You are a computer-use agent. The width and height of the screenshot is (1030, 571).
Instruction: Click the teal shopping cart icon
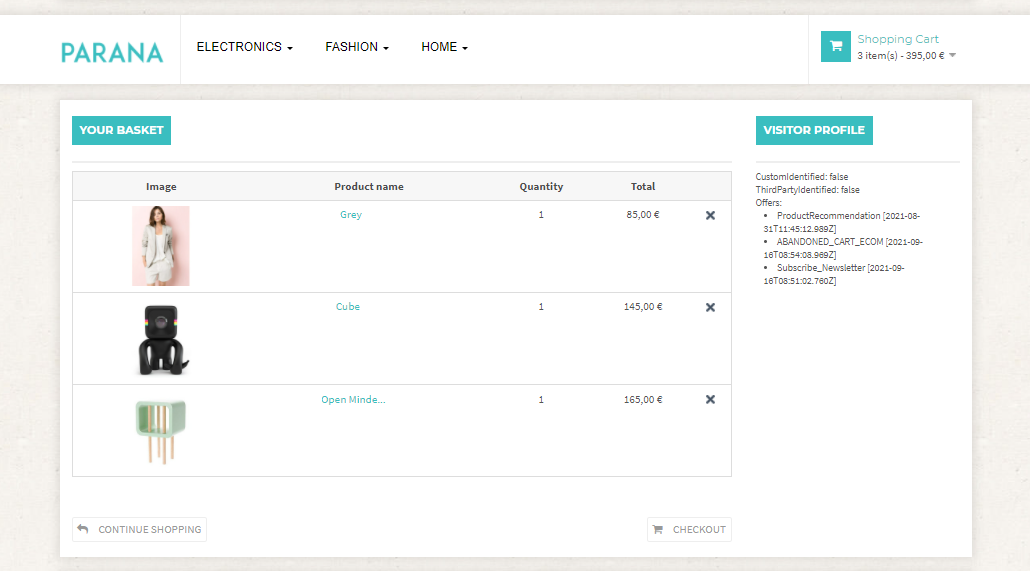pyautogui.click(x=835, y=47)
